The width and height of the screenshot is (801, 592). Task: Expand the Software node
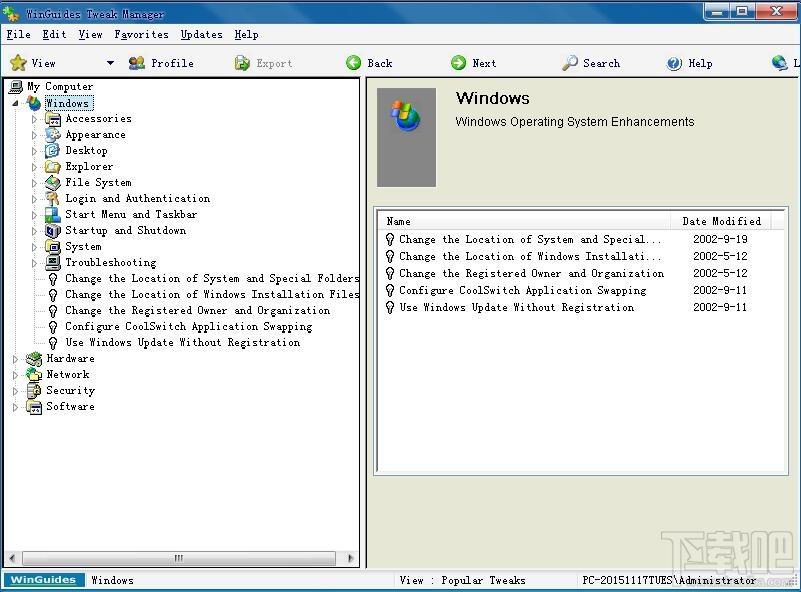click(x=15, y=407)
